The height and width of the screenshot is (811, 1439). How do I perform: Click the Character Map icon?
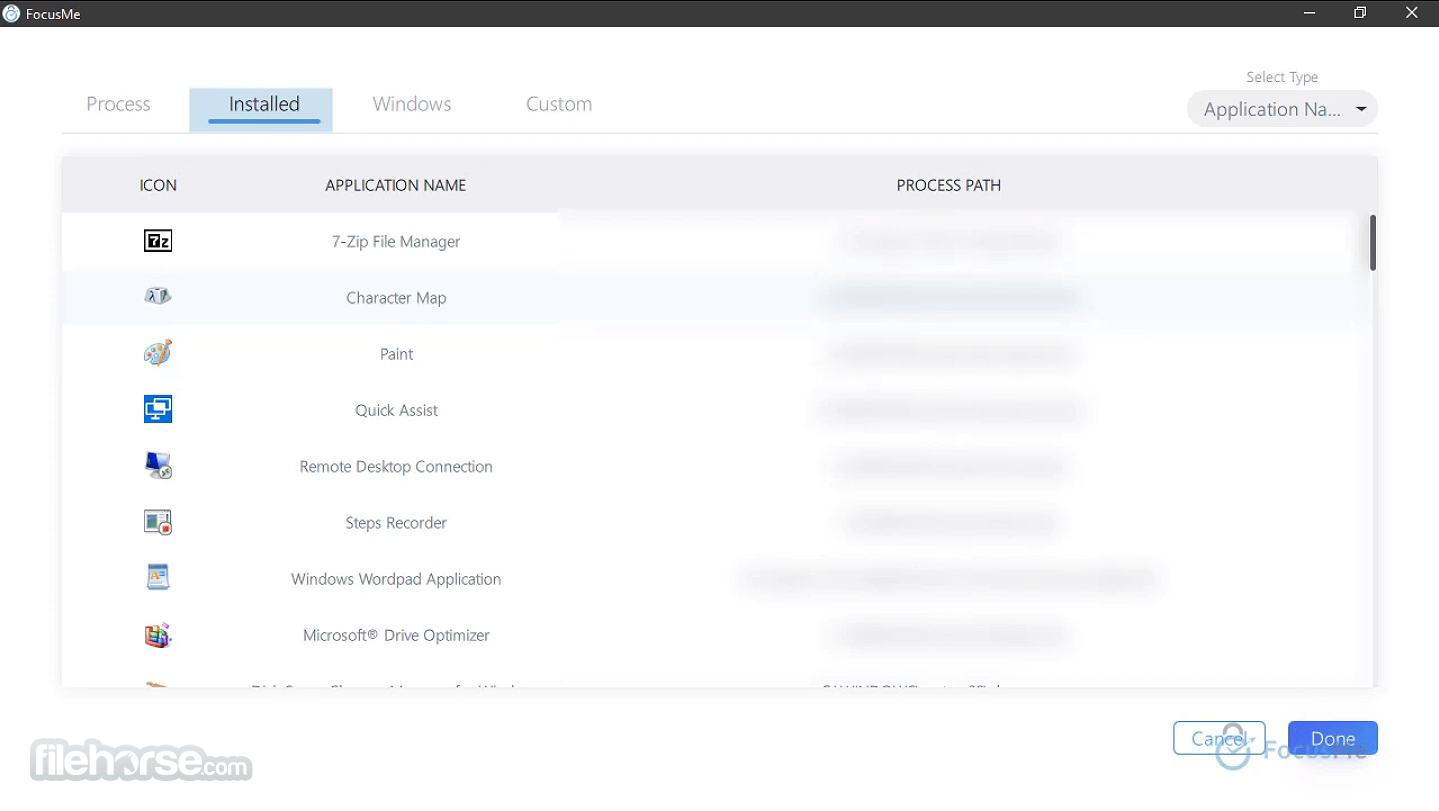(x=158, y=296)
